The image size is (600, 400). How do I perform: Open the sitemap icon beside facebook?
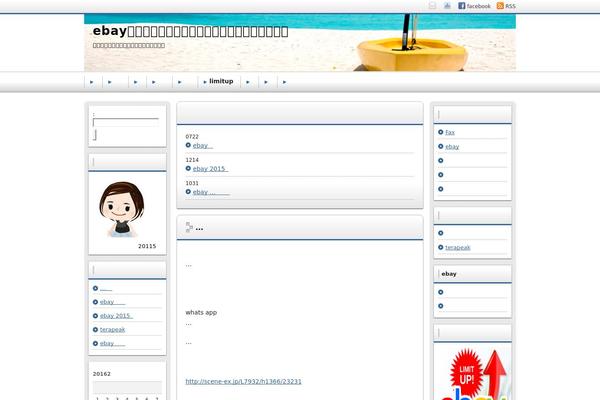pyautogui.click(x=447, y=6)
